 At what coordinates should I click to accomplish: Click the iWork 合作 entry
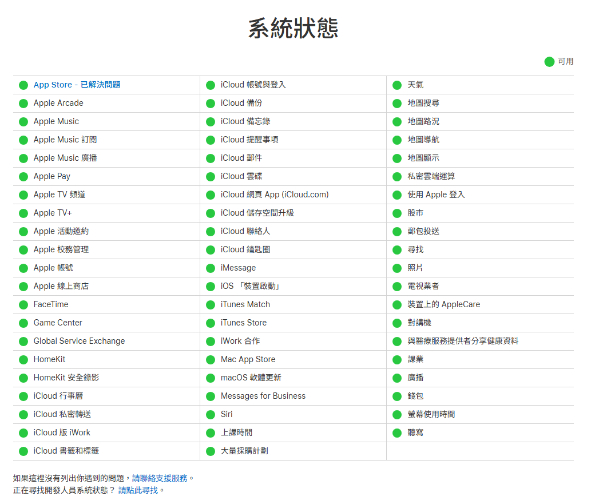point(240,341)
